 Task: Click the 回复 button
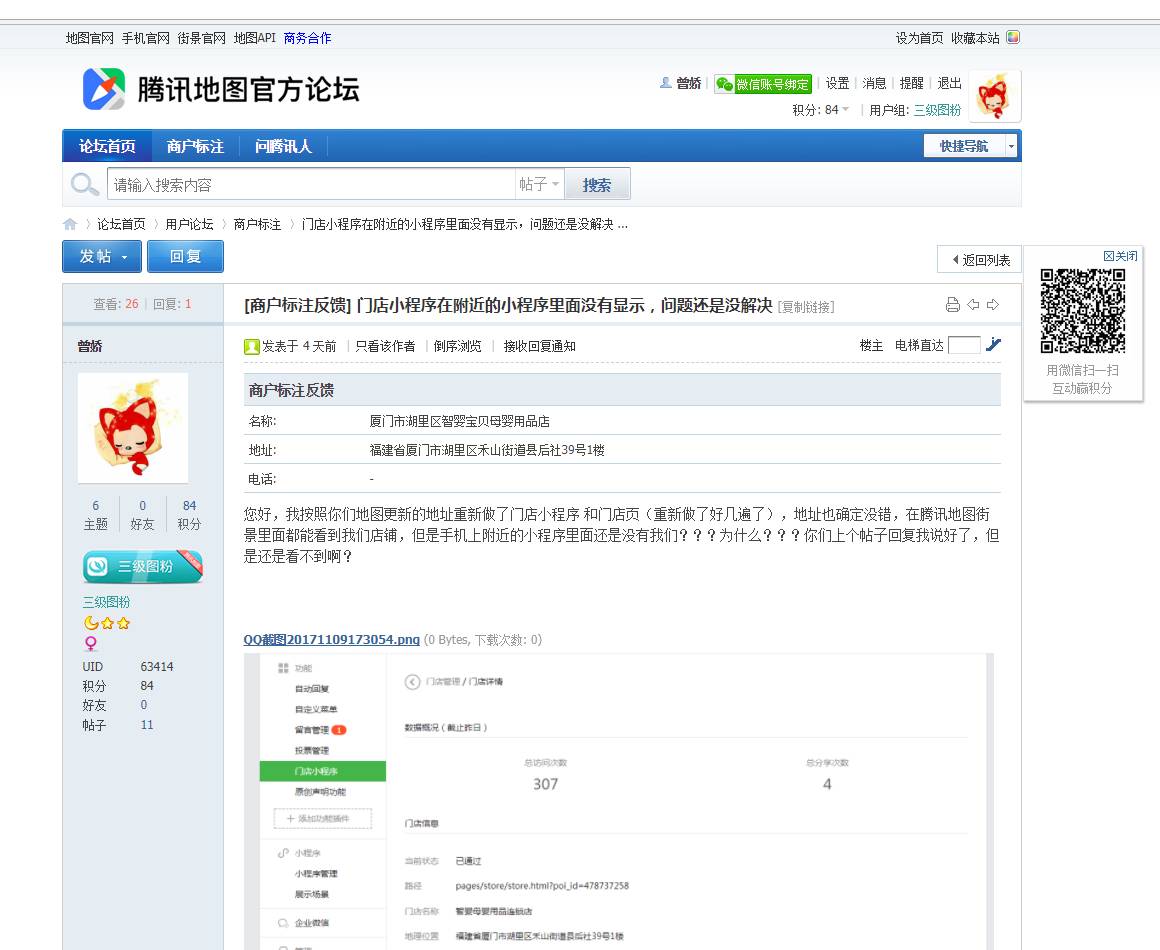(185, 256)
